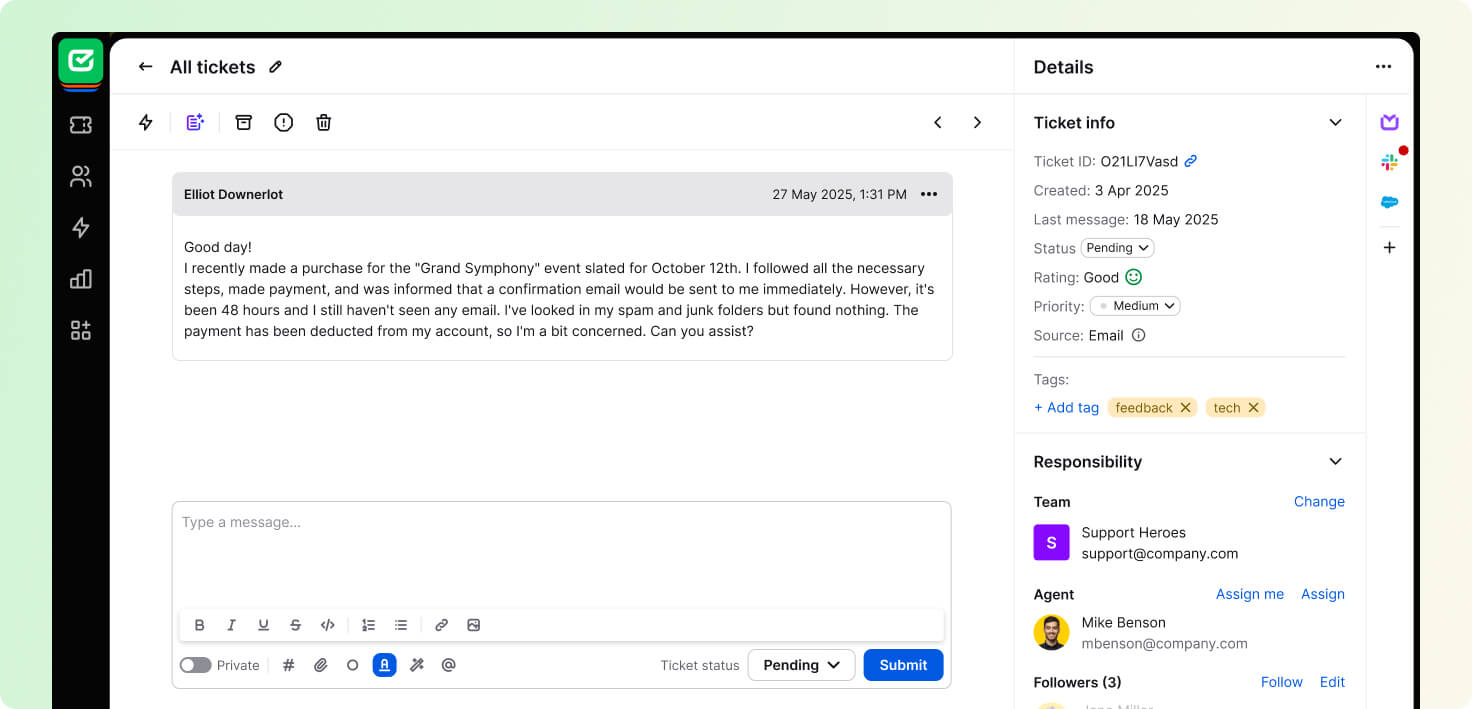Click the insert link icon in editor

click(x=441, y=625)
